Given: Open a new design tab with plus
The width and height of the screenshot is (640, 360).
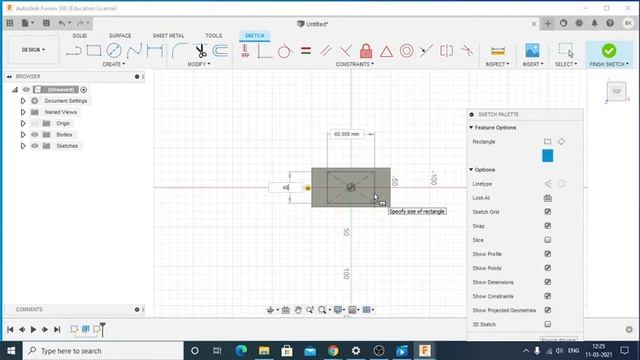Looking at the screenshot, I should [548, 24].
